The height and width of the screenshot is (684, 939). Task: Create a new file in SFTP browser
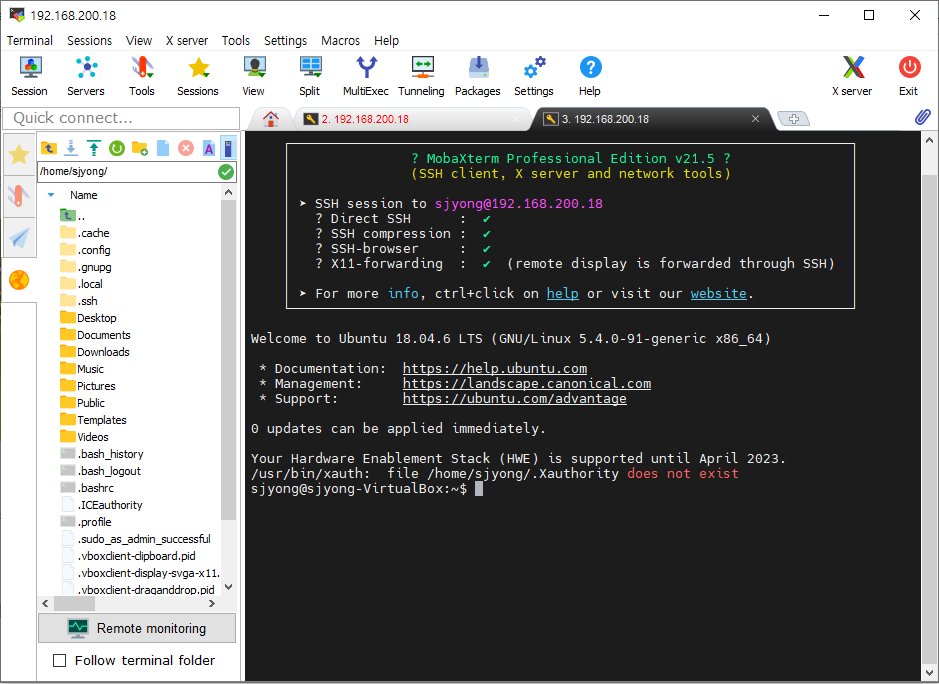tap(163, 147)
